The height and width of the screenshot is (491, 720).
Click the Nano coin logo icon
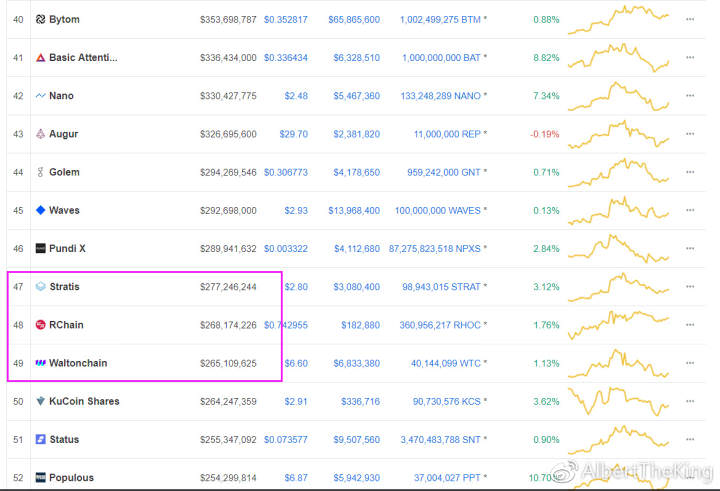[x=40, y=96]
